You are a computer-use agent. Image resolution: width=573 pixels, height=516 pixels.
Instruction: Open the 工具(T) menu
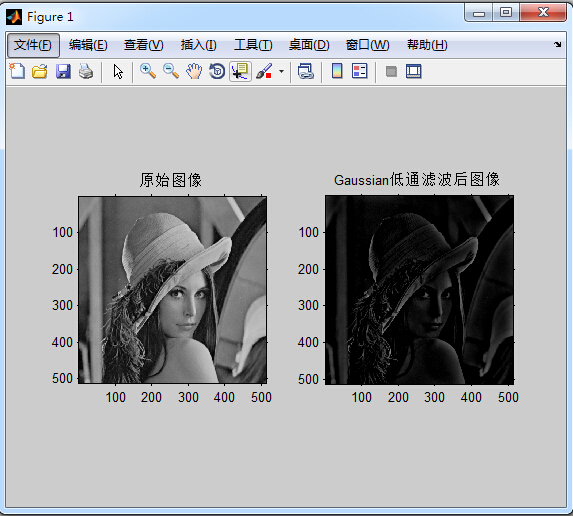tap(253, 45)
